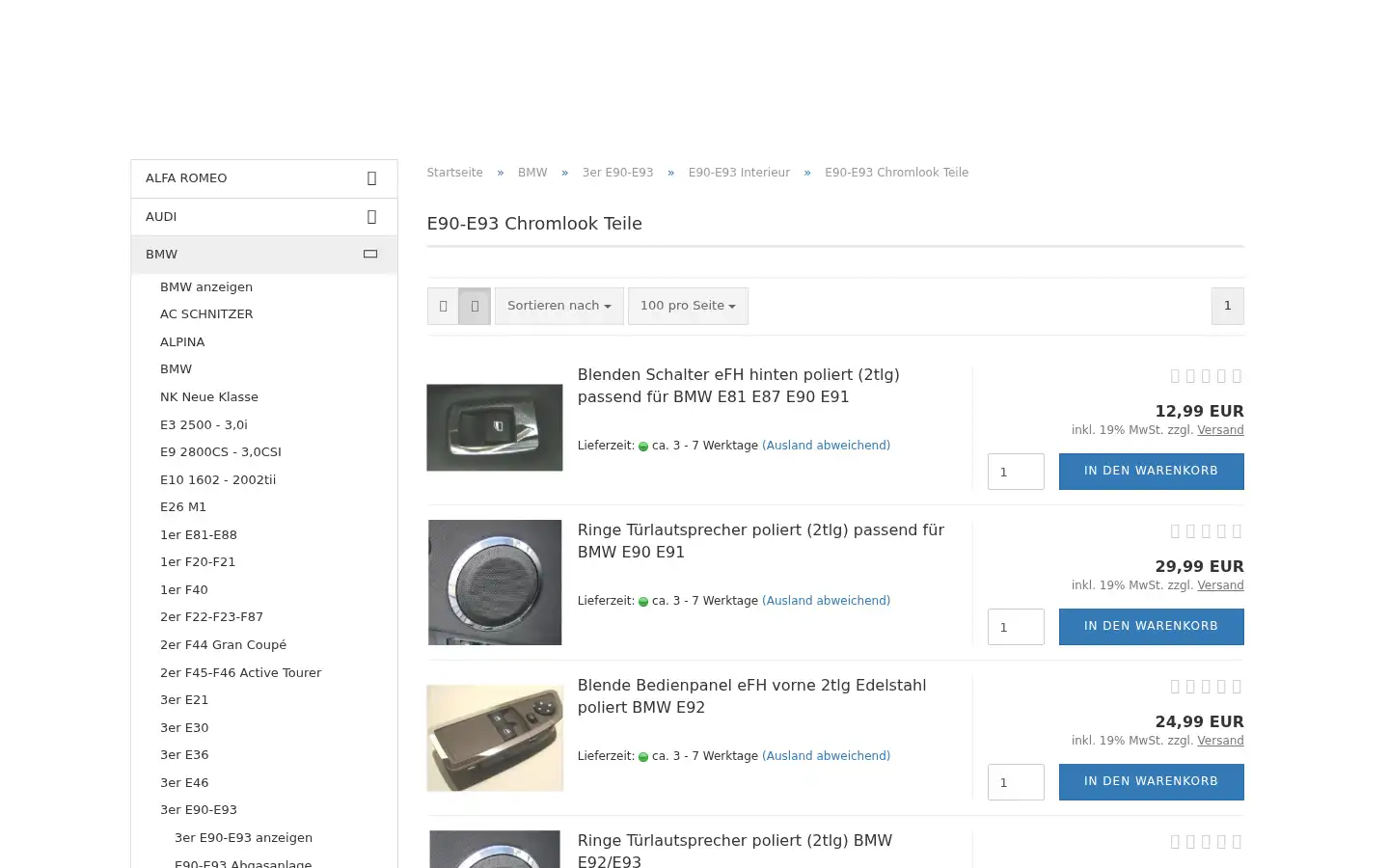Select BMW main category in sidebar
The height and width of the screenshot is (868, 1389).
264,255
